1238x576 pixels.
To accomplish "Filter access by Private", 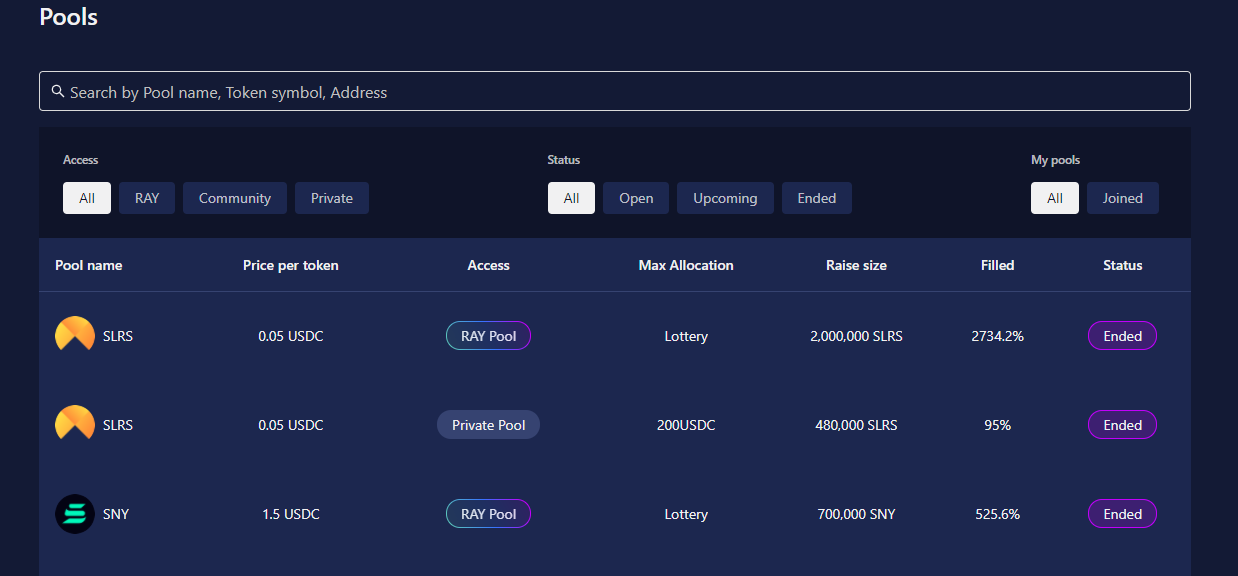I will click(x=332, y=198).
